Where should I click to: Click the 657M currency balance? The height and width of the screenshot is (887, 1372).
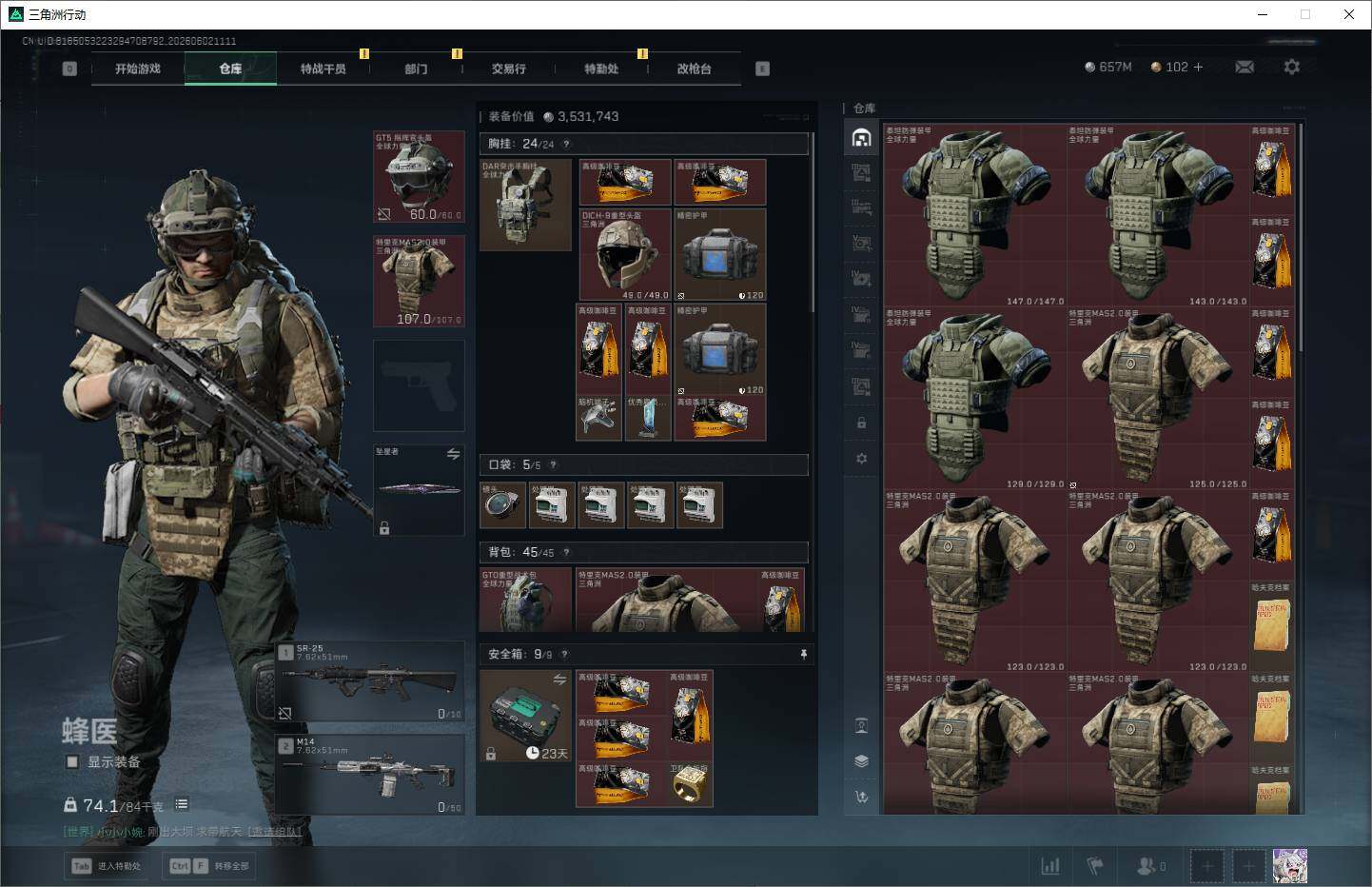click(x=1108, y=67)
